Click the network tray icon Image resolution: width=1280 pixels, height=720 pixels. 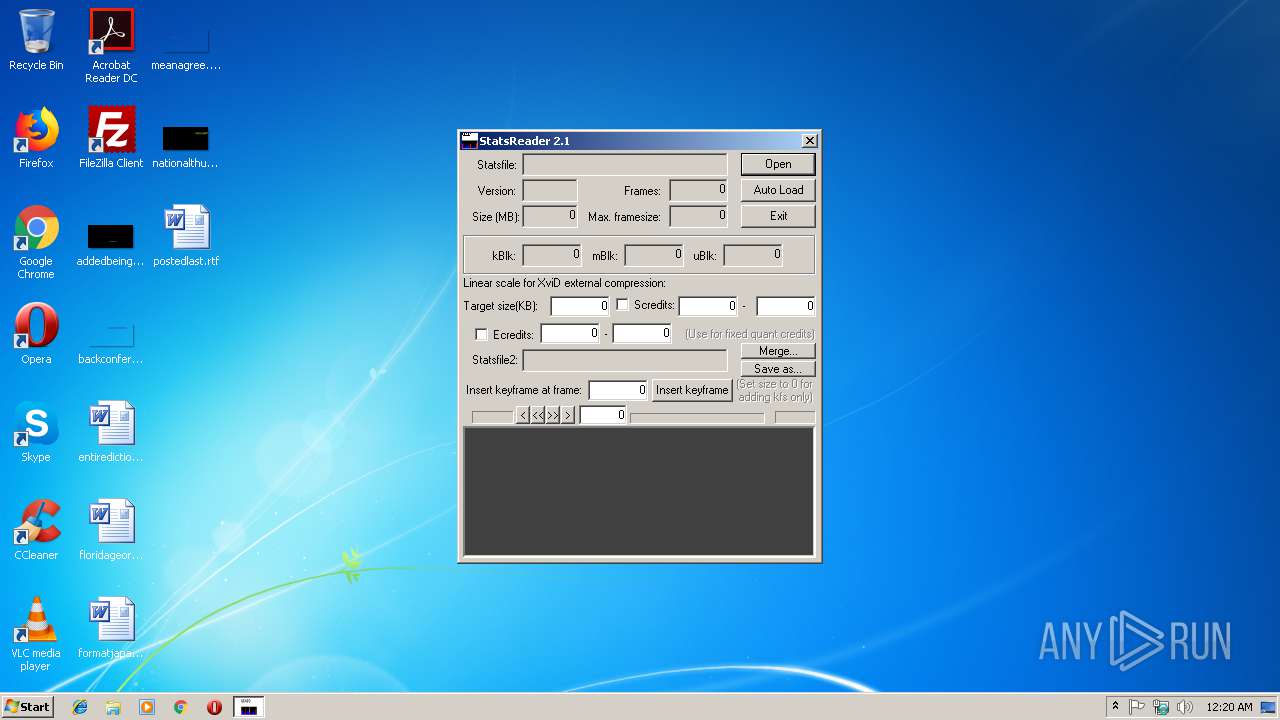point(1161,707)
